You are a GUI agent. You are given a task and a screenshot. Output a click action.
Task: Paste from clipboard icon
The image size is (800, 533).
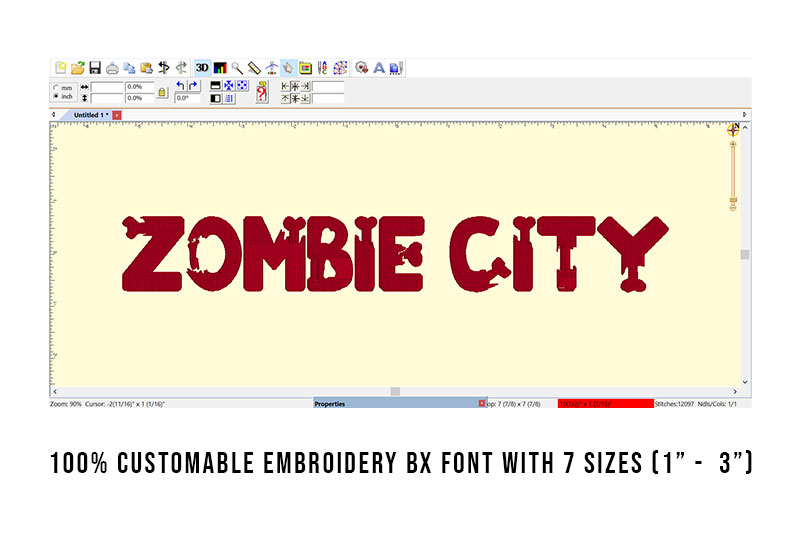click(x=146, y=68)
